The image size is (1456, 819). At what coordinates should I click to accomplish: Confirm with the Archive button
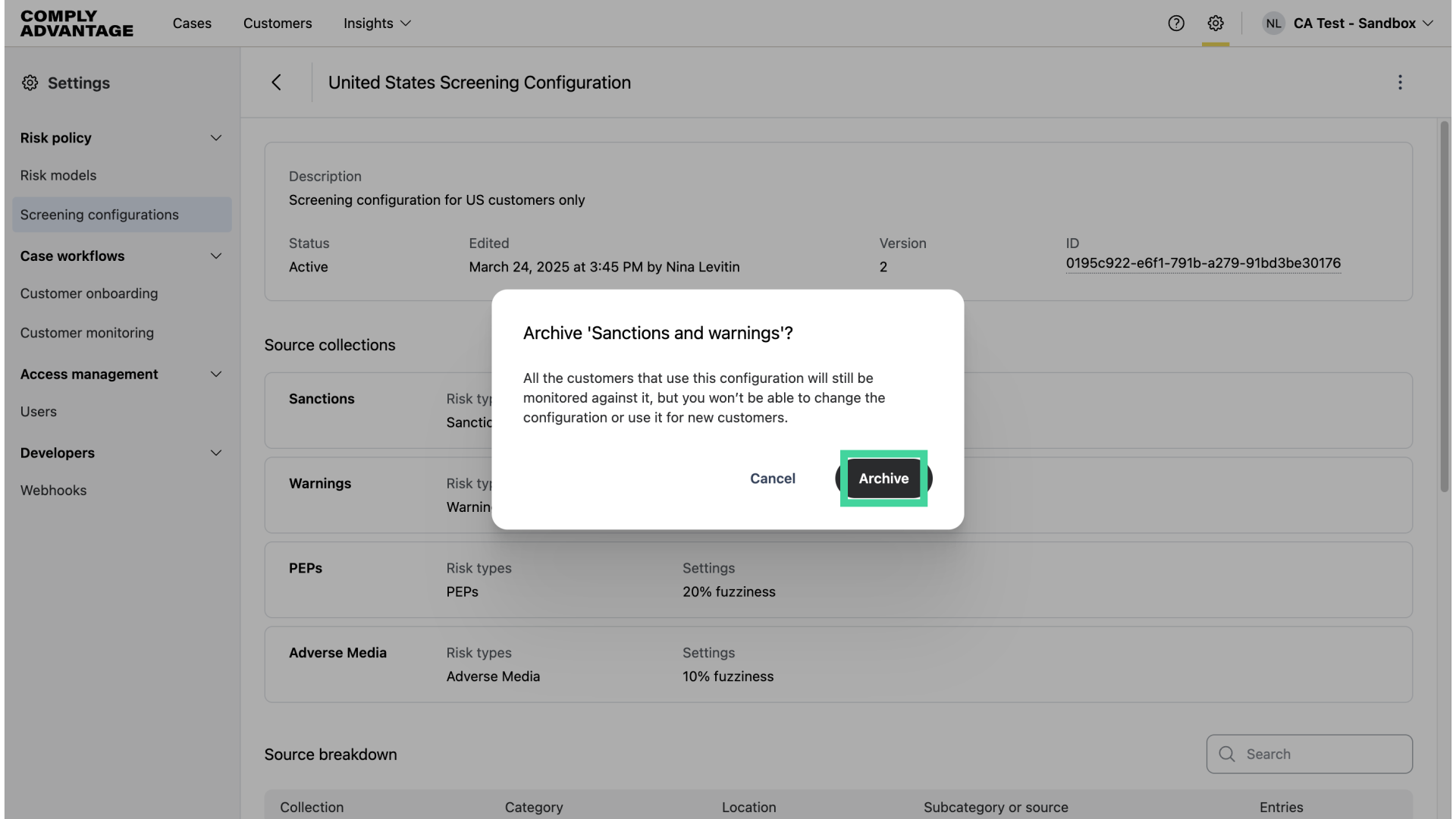point(883,479)
